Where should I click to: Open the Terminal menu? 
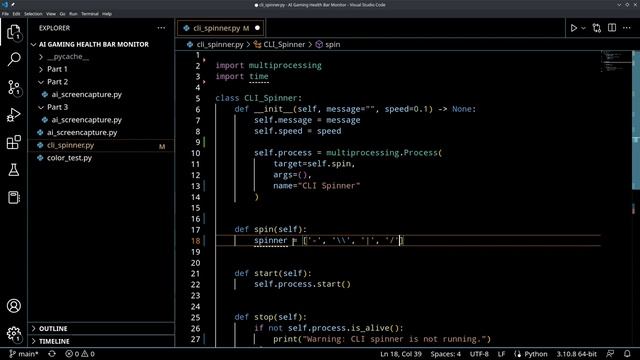coord(90,13)
